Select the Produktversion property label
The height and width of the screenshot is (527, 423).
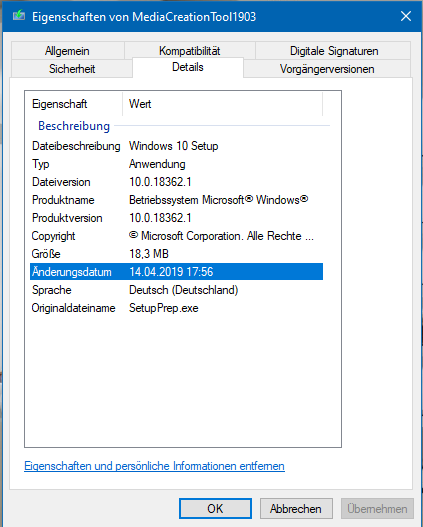pos(67,218)
